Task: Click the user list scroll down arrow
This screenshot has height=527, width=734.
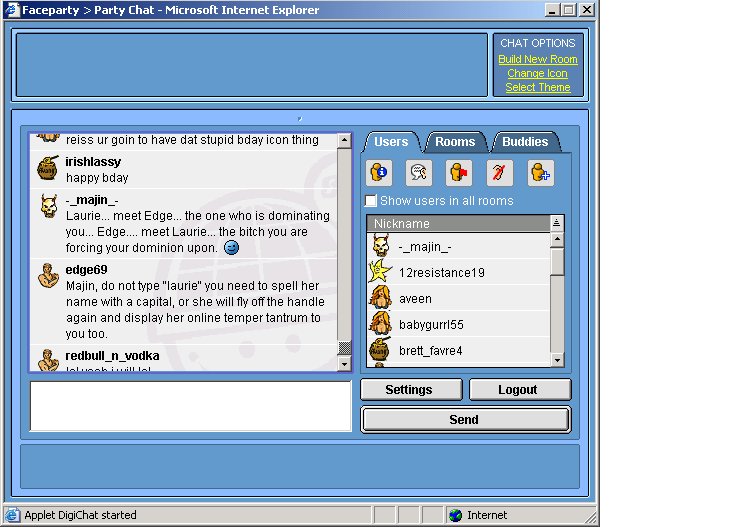Action: pyautogui.click(x=557, y=360)
